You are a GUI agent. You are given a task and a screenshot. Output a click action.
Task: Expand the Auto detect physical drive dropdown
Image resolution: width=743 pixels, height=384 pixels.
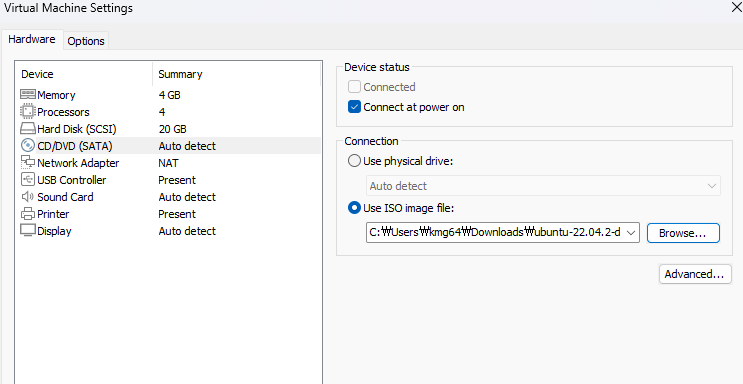(x=544, y=186)
